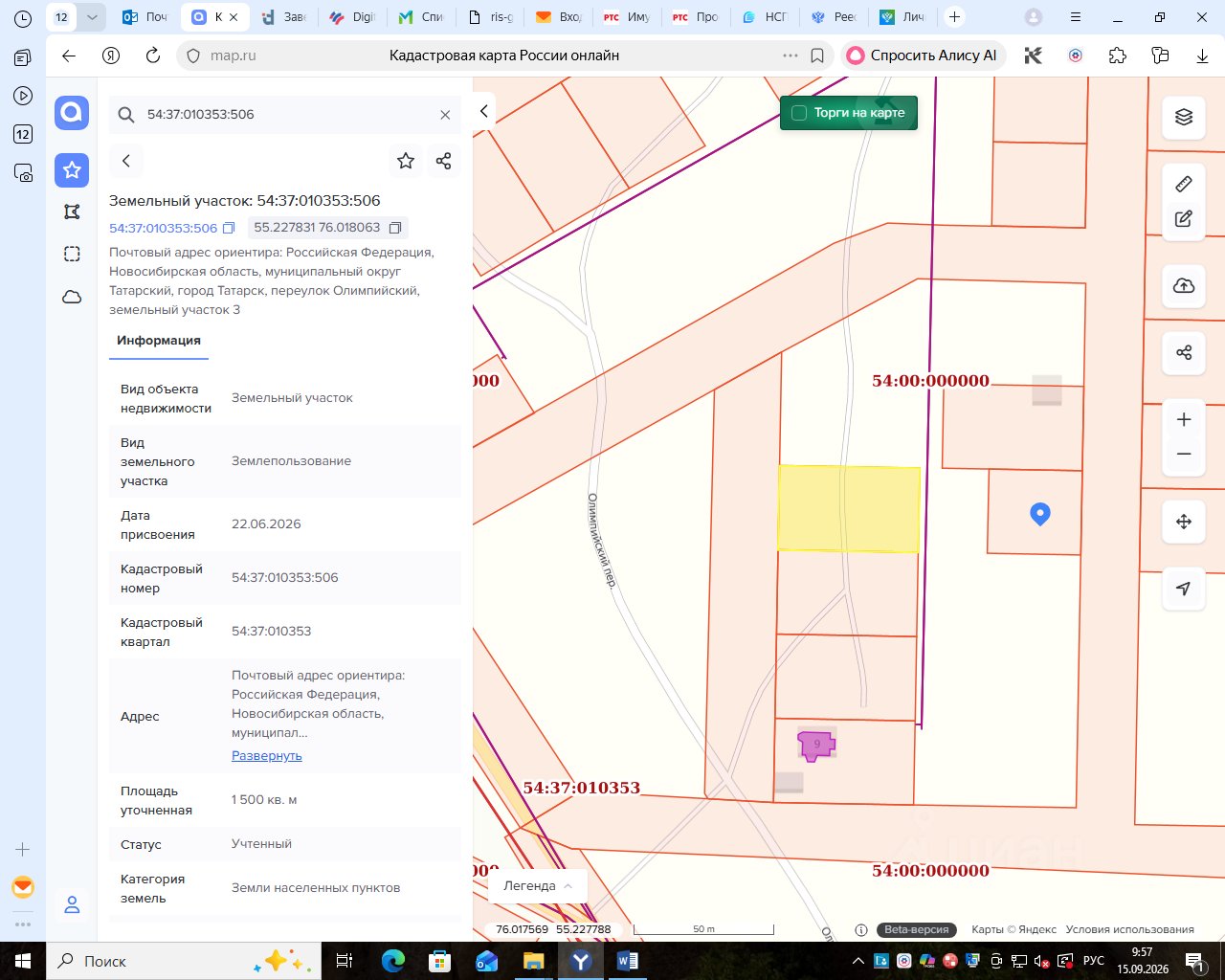
Task: Select the yellow highlighted land parcel
Action: (x=848, y=508)
